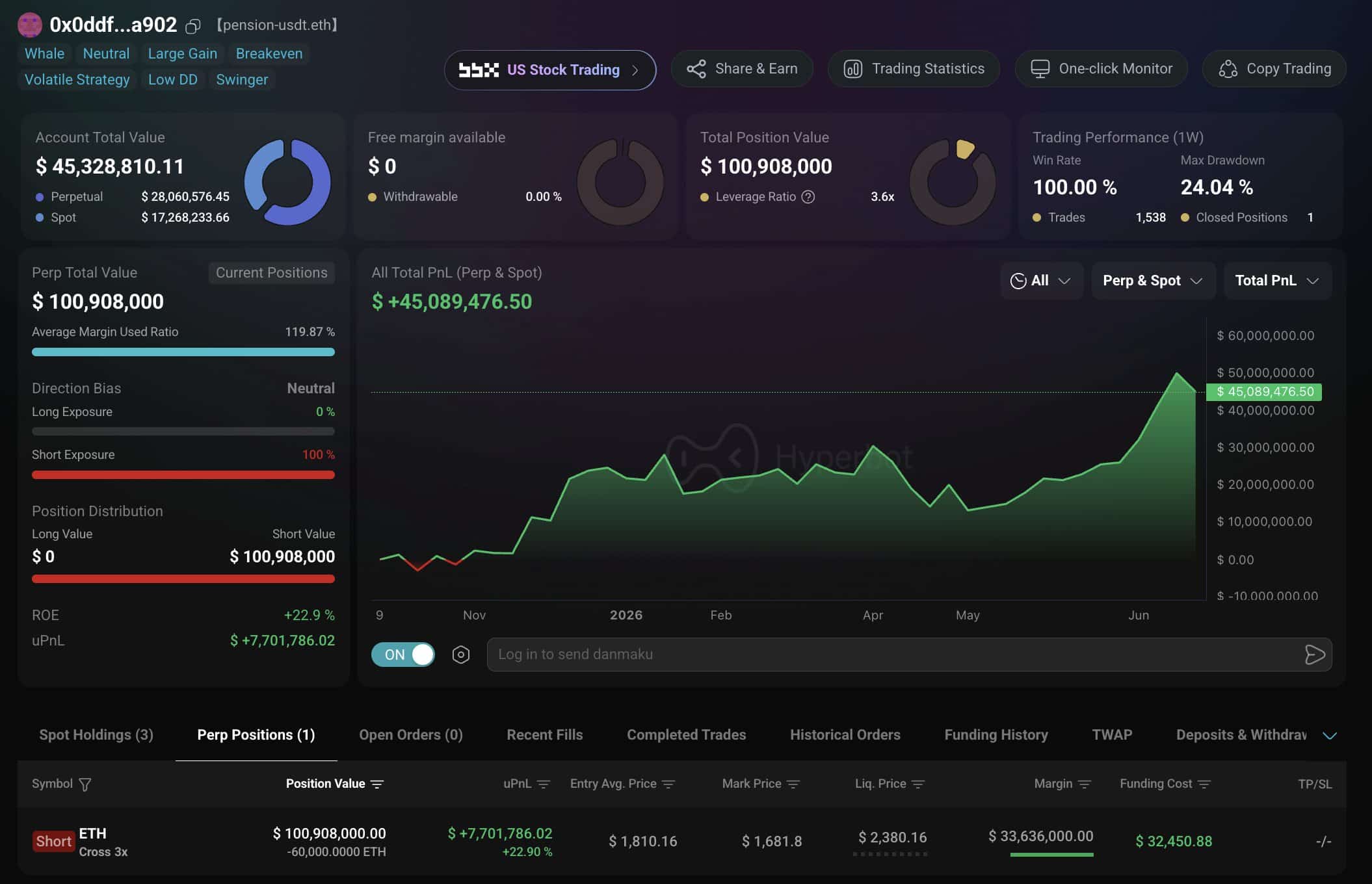Image resolution: width=1372 pixels, height=884 pixels.
Task: Open Trading Statistics
Action: pyautogui.click(x=914, y=69)
